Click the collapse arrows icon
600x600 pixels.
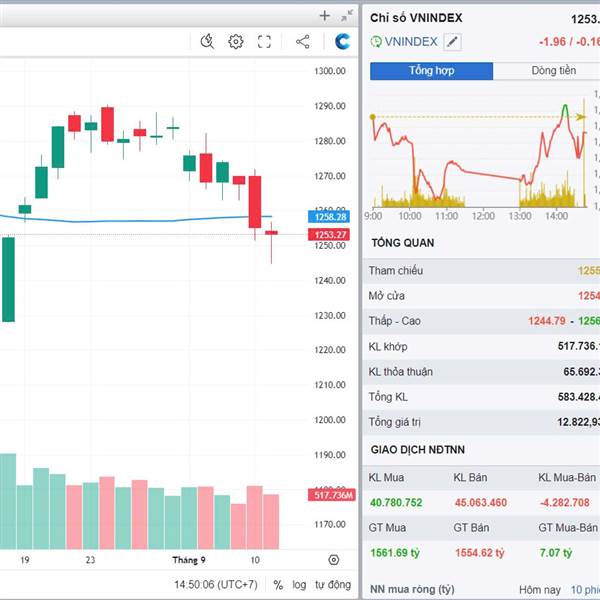346,15
